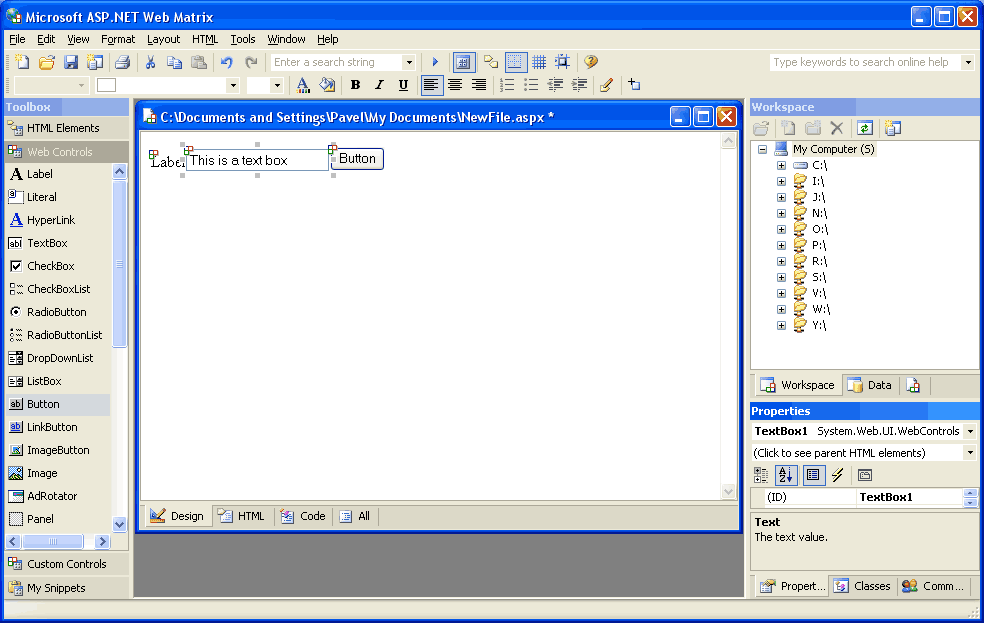
Task: Enable center text alignment
Action: coord(455,85)
